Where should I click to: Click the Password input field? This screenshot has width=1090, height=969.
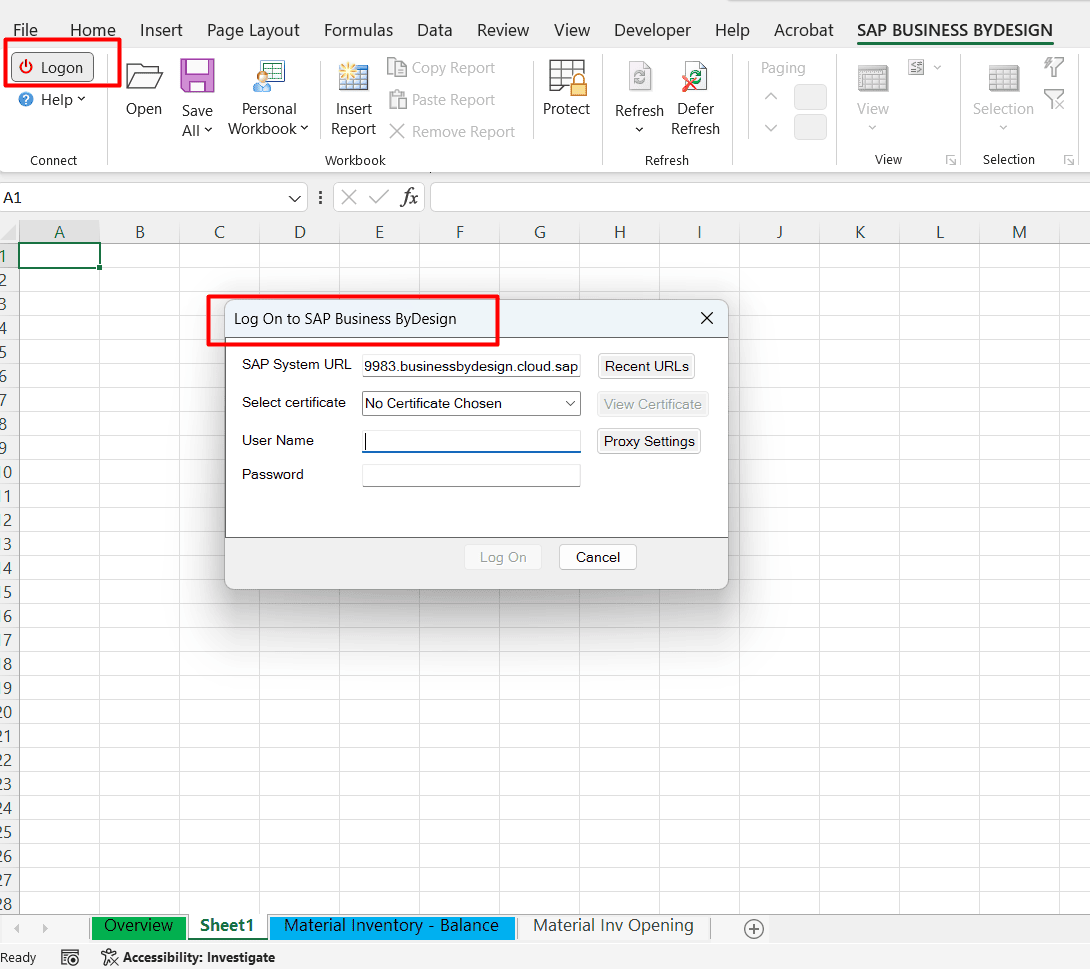[471, 475]
